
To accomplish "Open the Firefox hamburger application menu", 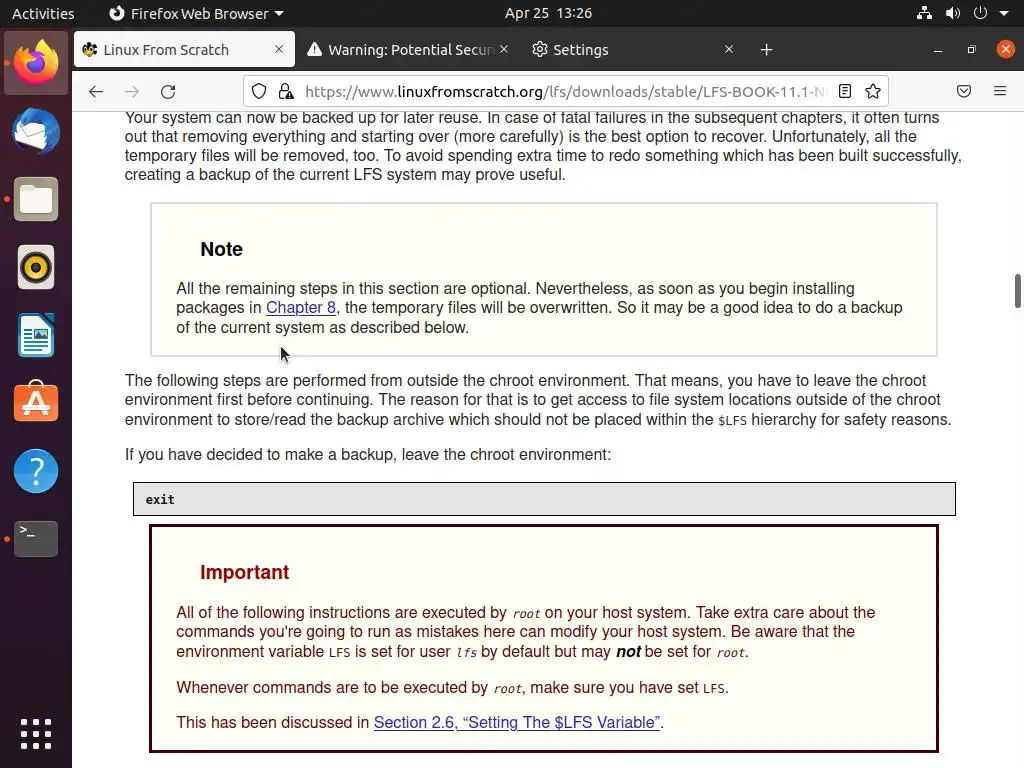I will coord(1000,91).
